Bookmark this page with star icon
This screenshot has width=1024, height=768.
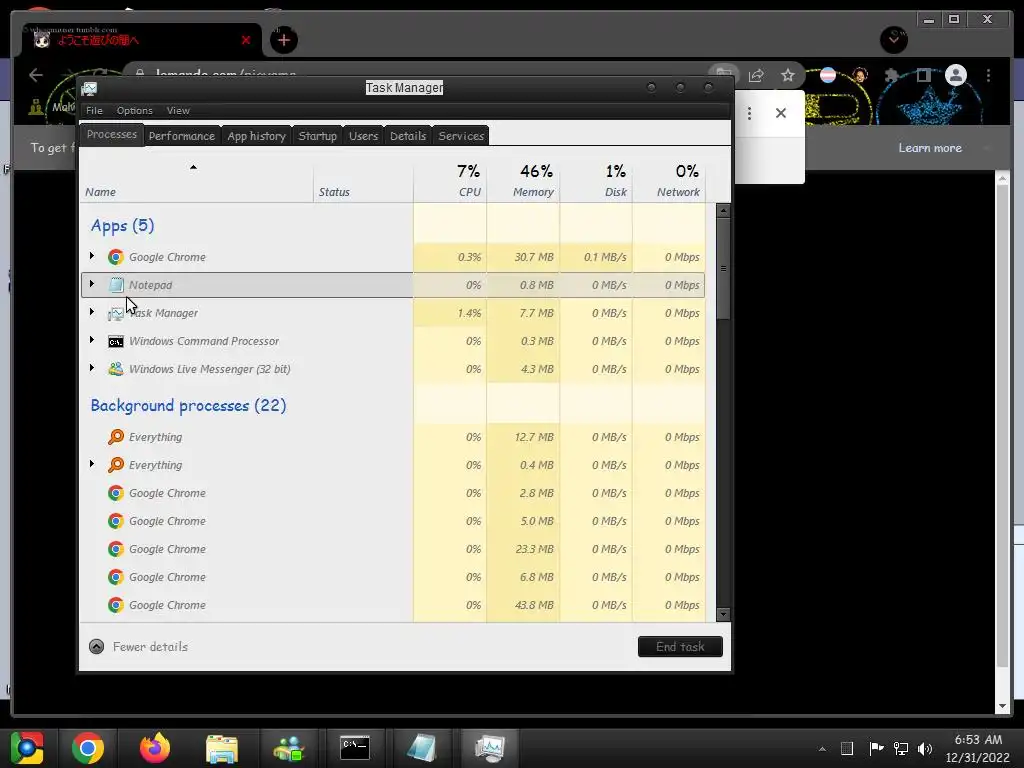pyautogui.click(x=788, y=76)
